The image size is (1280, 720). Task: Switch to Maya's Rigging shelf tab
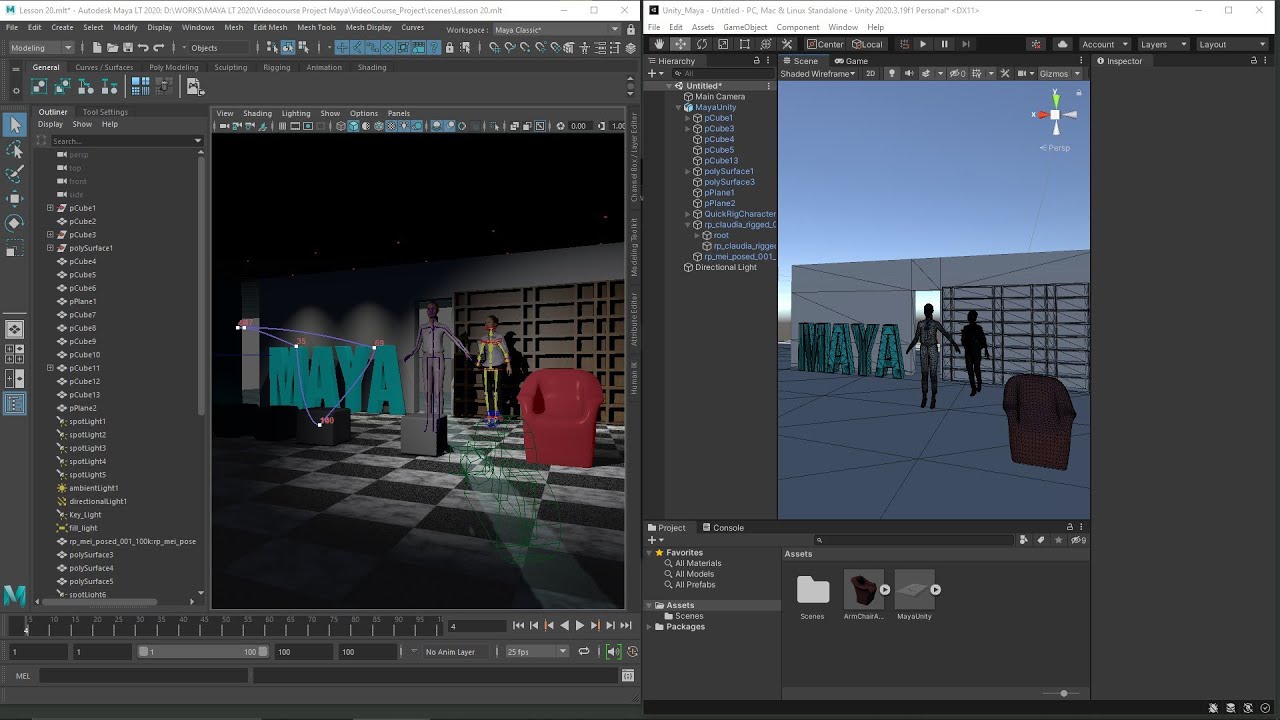coord(276,68)
